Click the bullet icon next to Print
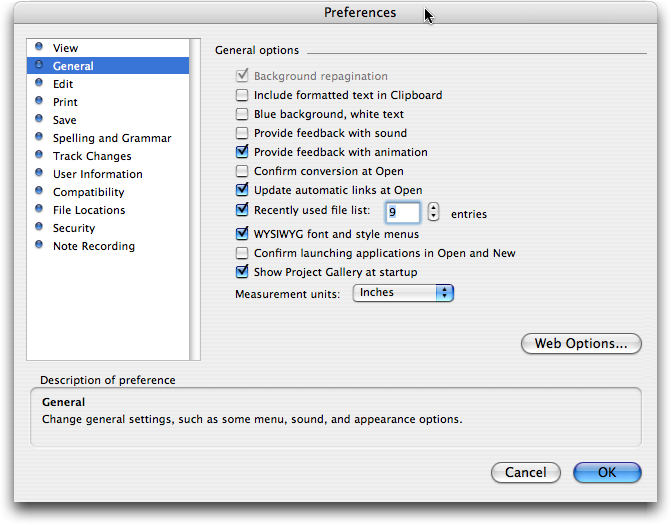The image size is (671, 525). (x=39, y=101)
